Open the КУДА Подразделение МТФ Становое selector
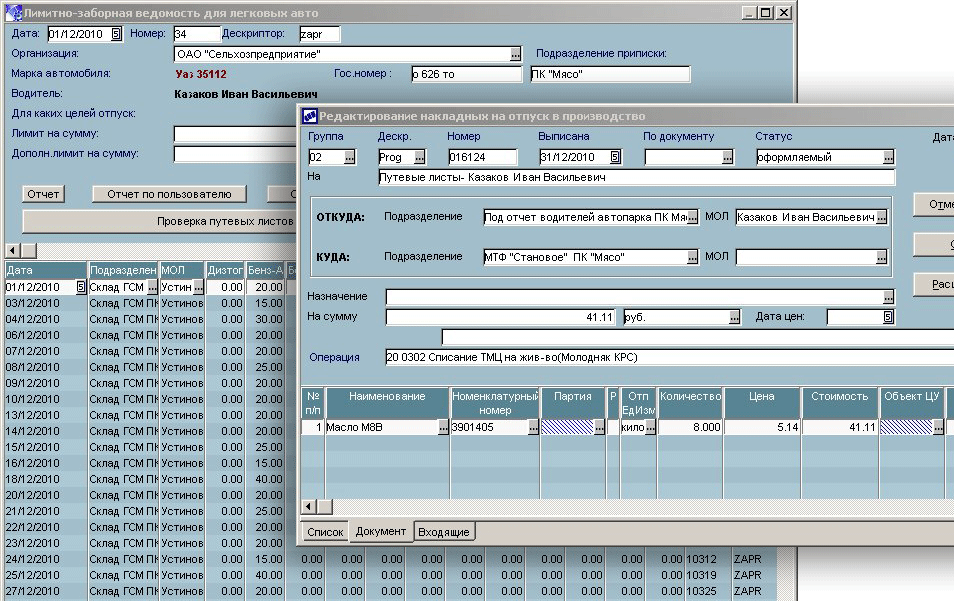This screenshot has width=954, height=601. 692,257
